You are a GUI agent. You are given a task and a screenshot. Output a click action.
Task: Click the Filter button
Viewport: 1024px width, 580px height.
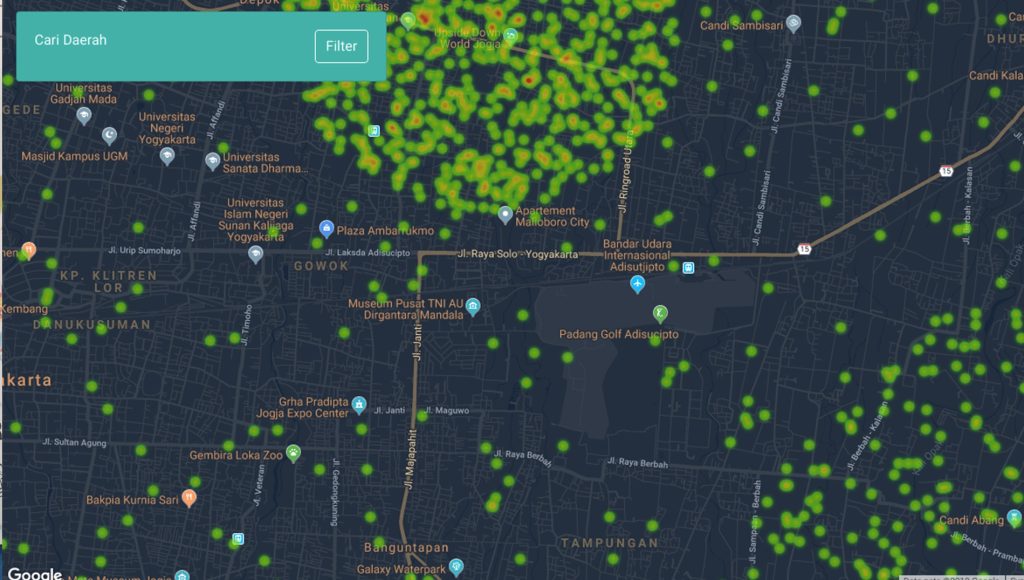tap(341, 46)
